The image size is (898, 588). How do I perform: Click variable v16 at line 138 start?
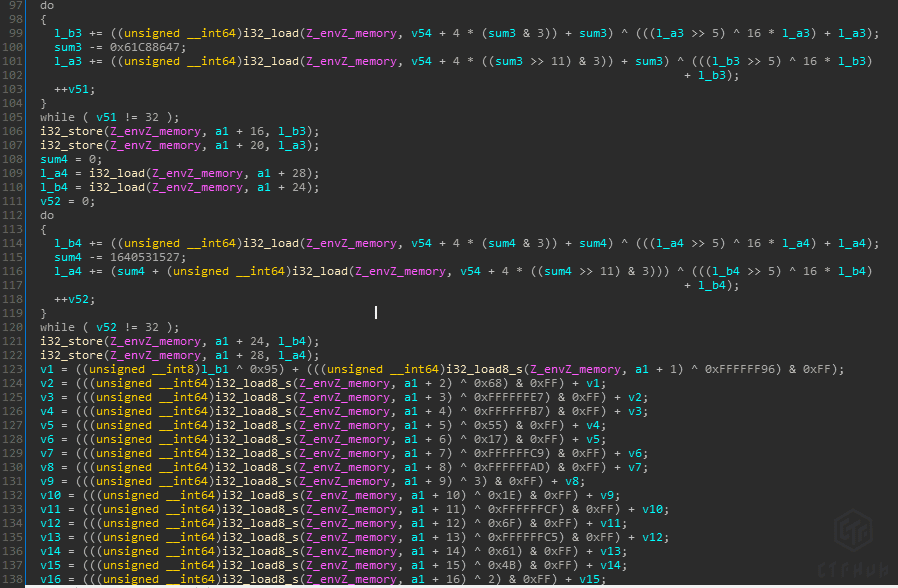(50, 579)
